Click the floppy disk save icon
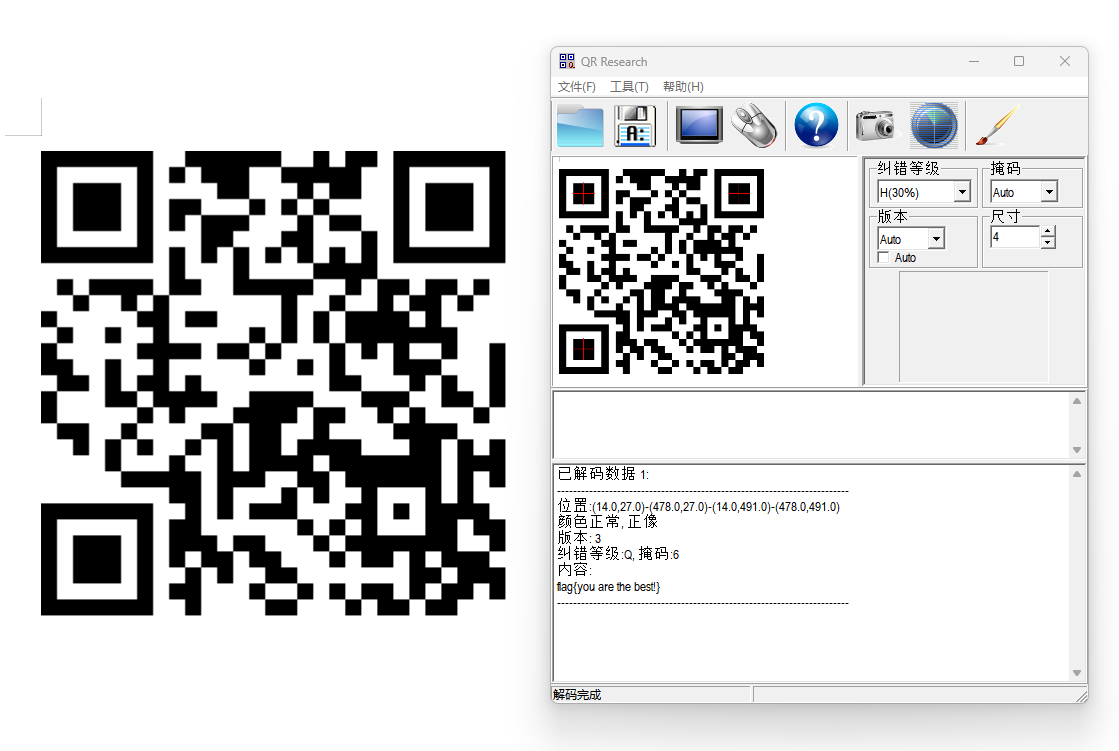 [x=634, y=126]
